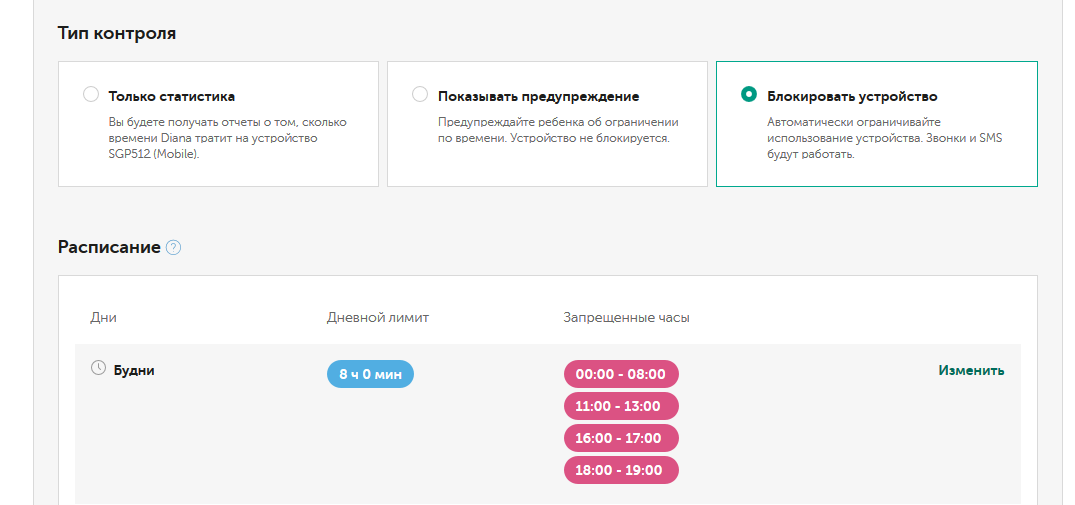This screenshot has height=505, width=1075.
Task: Click the 'Дневной лимит' column header
Action: (378, 318)
